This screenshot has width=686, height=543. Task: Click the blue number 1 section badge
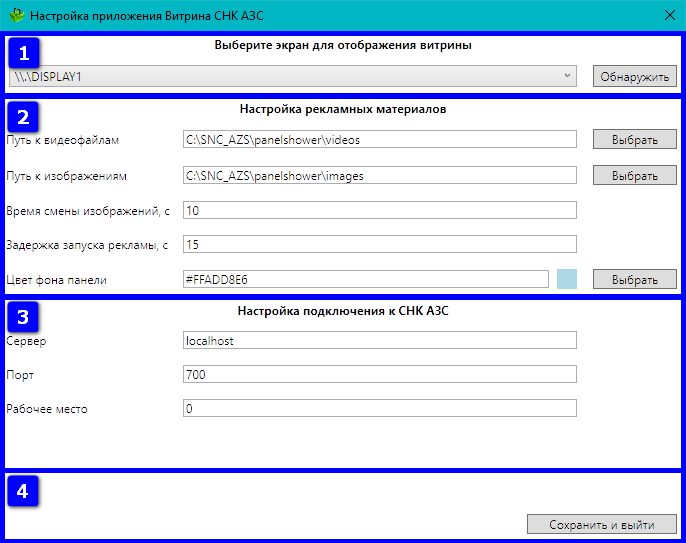click(x=24, y=51)
